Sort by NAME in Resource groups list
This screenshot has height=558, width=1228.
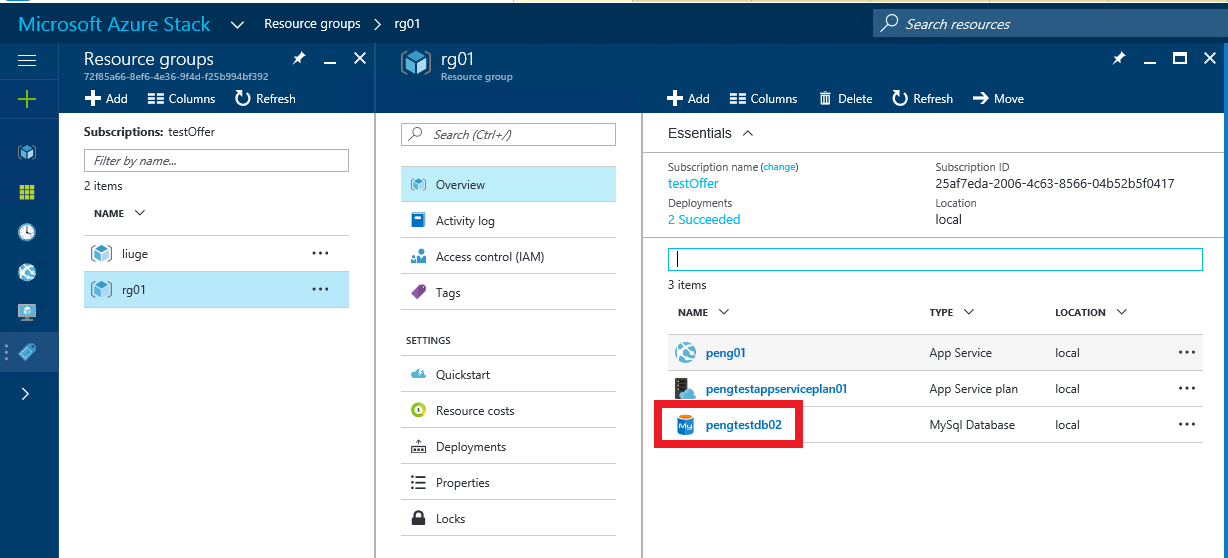(119, 213)
